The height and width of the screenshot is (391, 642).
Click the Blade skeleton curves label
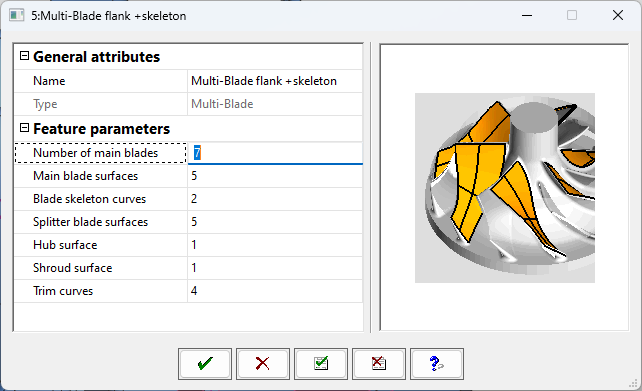pos(89,199)
